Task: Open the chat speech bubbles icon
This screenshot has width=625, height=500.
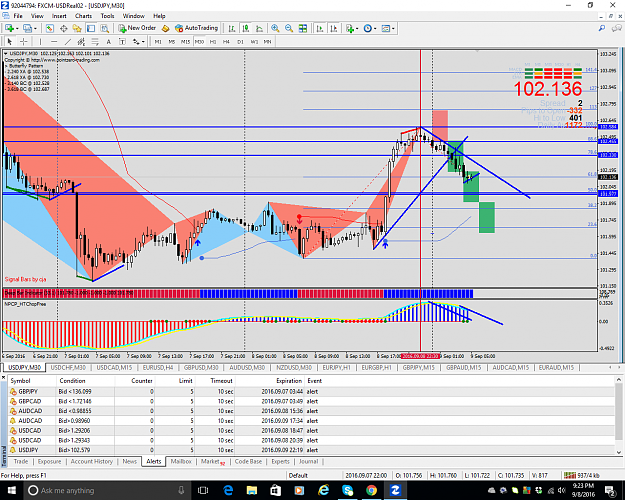Action: click(x=617, y=28)
